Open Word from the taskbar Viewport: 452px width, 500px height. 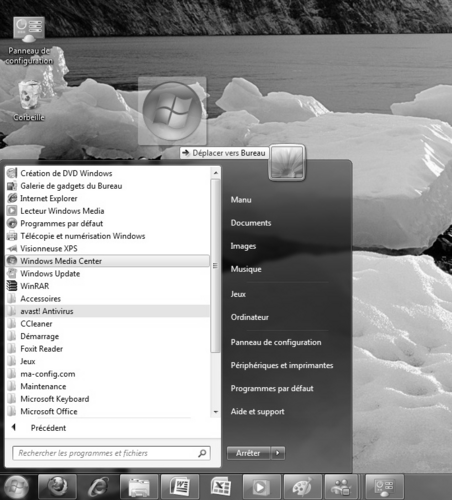(180, 487)
